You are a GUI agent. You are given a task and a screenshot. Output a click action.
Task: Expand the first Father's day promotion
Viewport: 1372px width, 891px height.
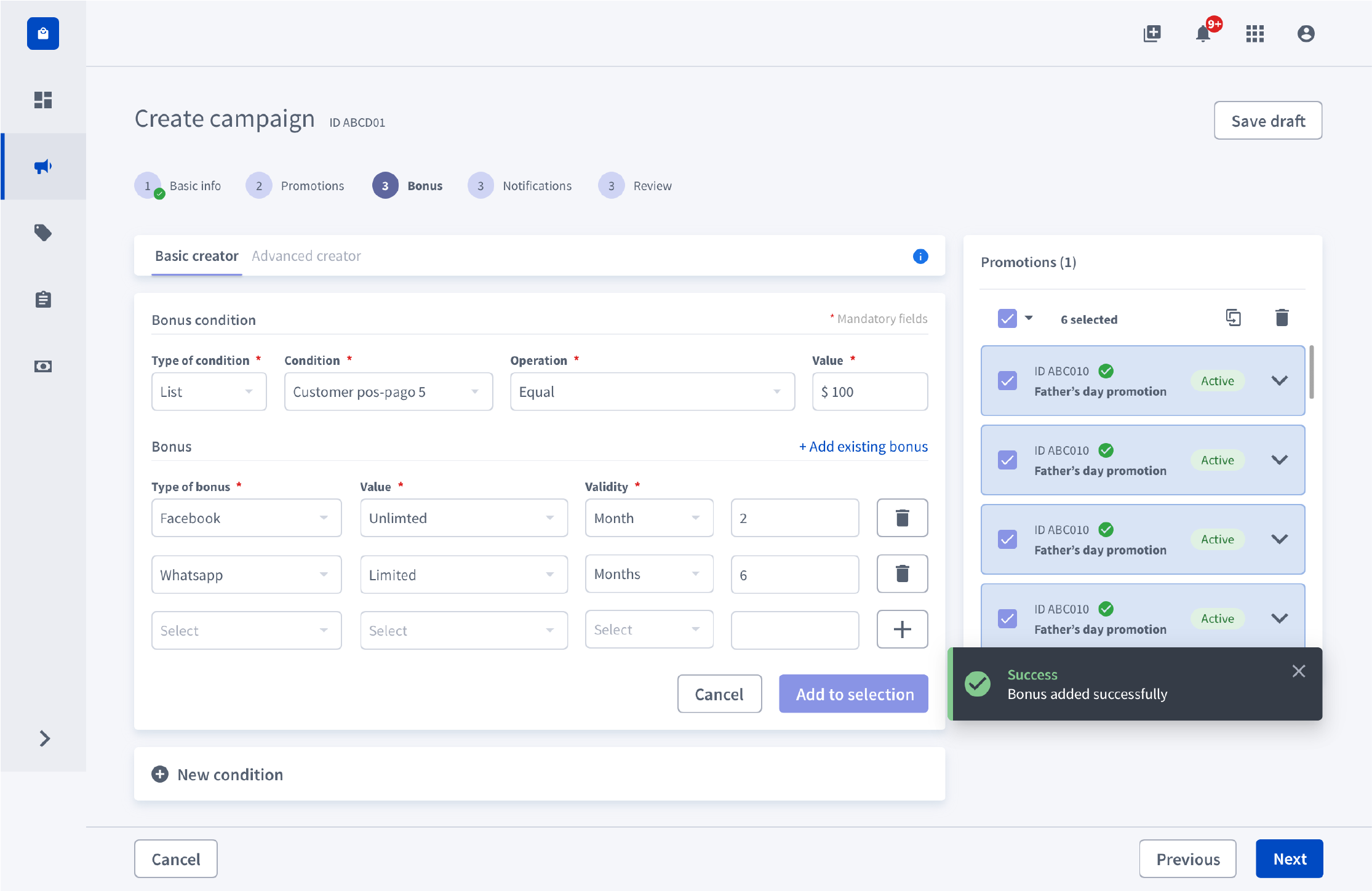tap(1280, 380)
